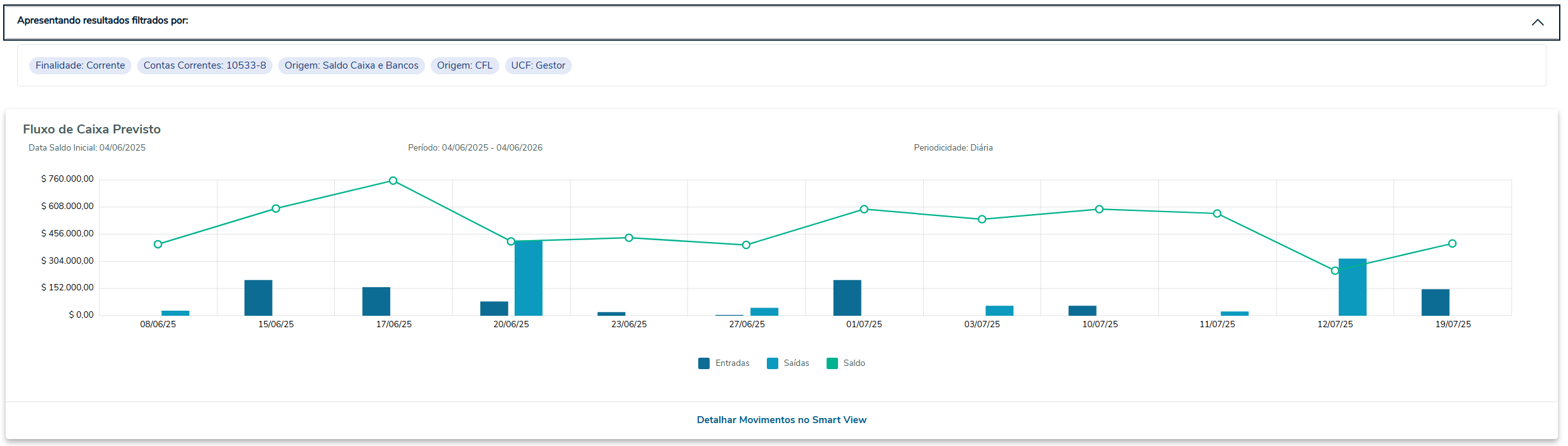Click the Saldo data point on 19/07/25

coord(1452,244)
